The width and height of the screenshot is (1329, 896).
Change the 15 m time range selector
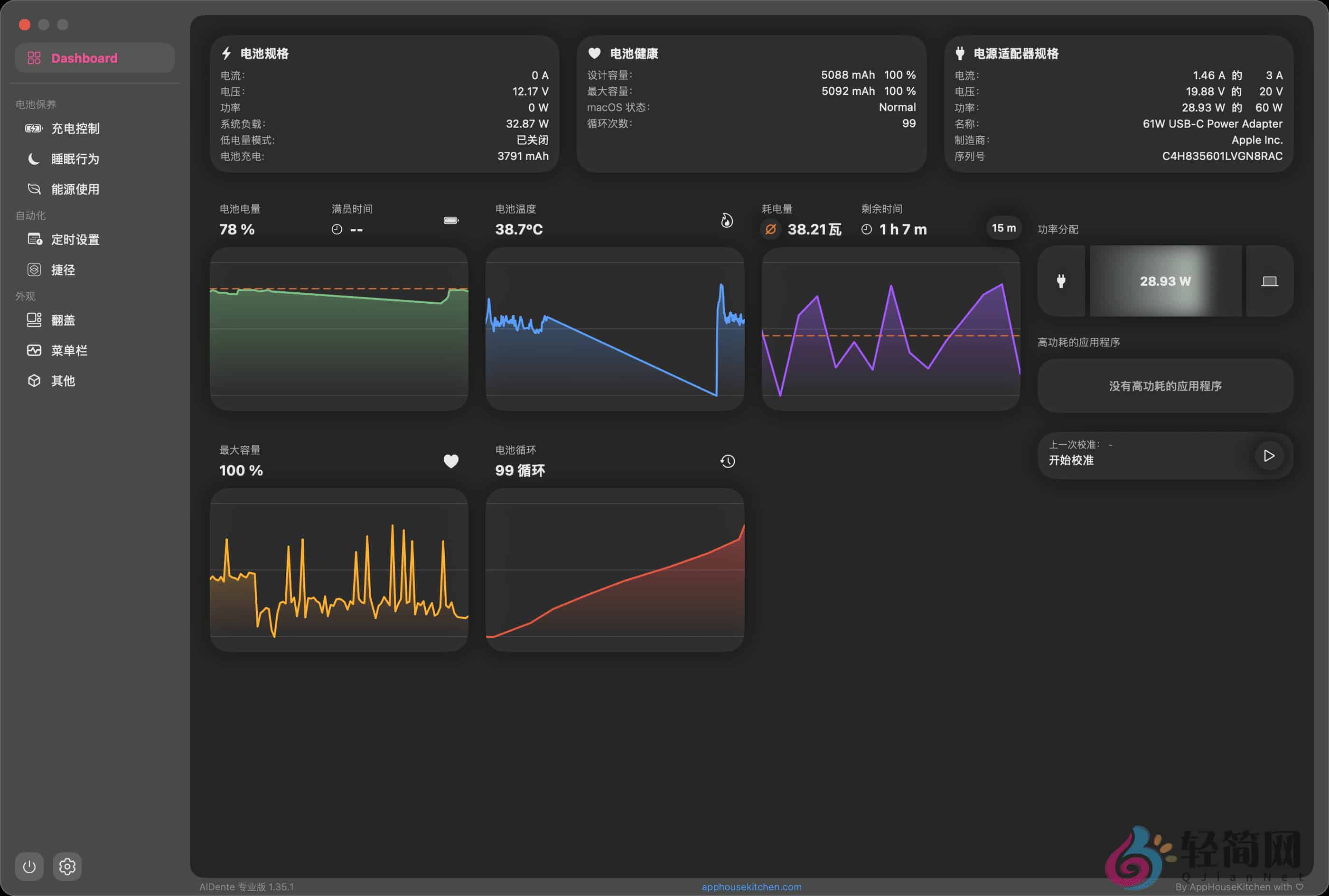(1003, 228)
